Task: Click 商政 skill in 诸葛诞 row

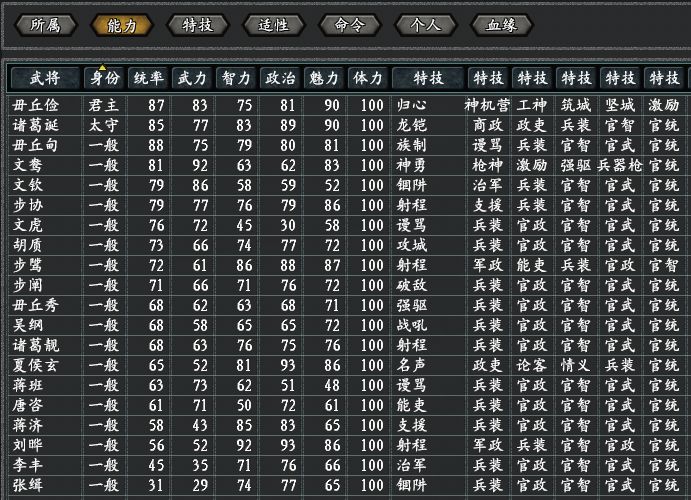Action: point(488,126)
